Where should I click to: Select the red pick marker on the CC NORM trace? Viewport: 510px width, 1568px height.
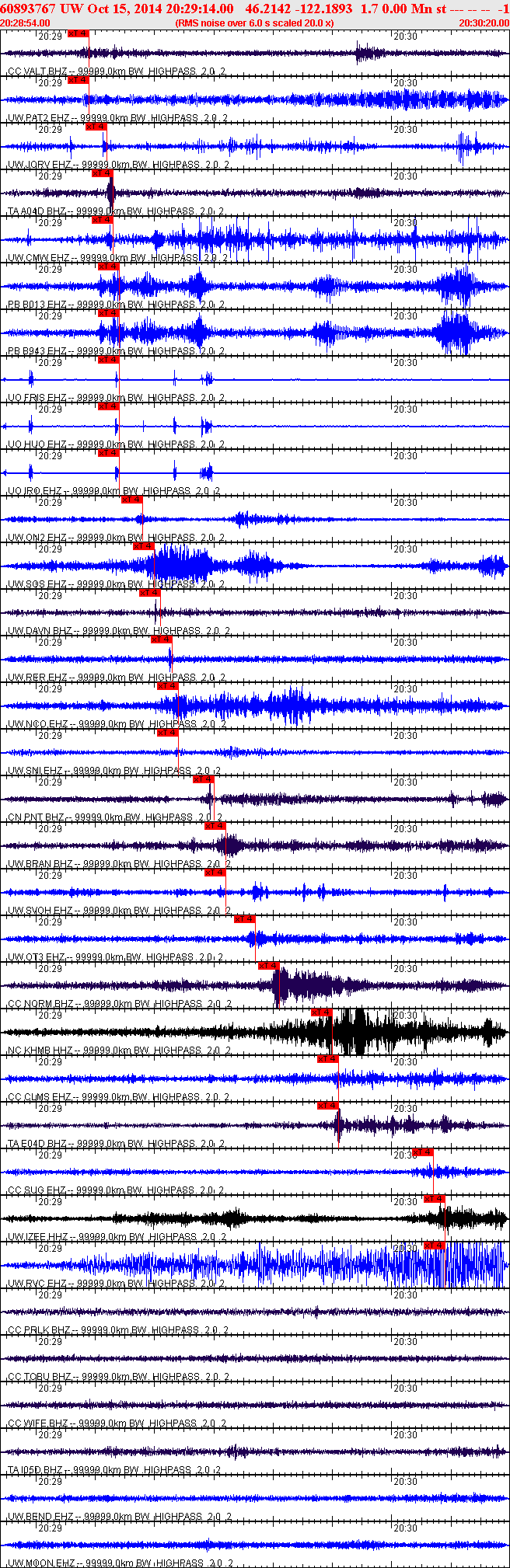[x=268, y=966]
